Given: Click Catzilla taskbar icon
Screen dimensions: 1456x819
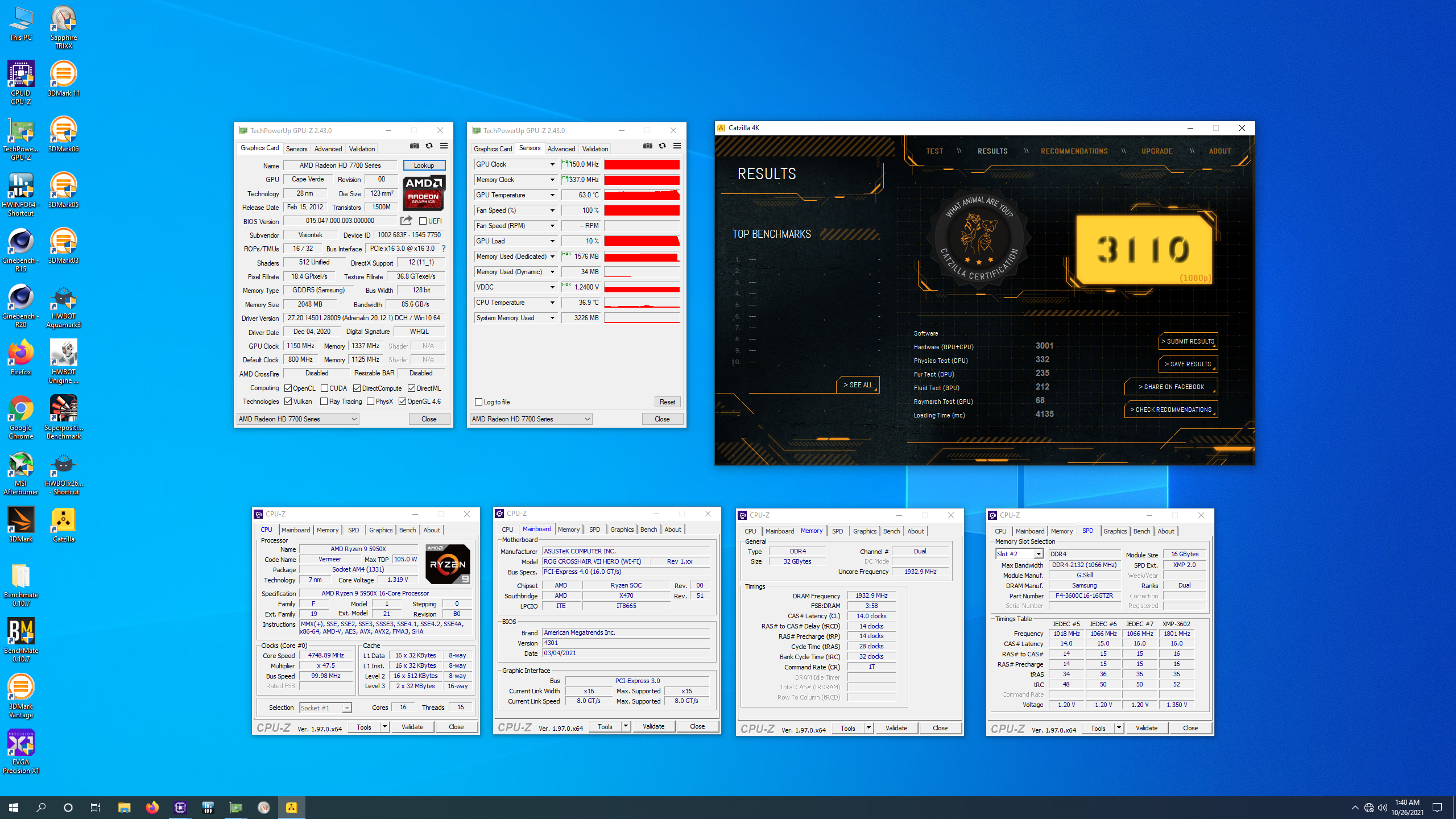Looking at the screenshot, I should [x=291, y=807].
